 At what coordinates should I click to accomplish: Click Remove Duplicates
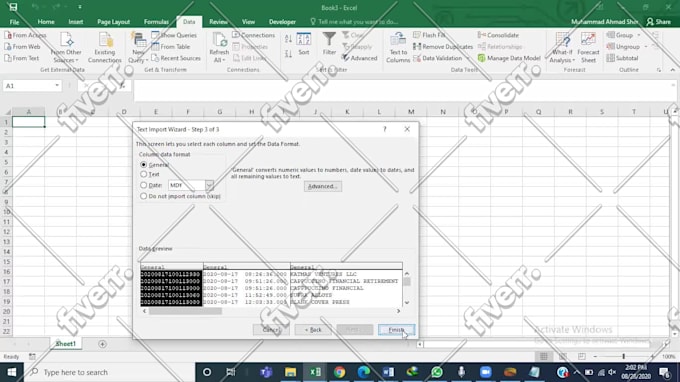click(x=443, y=46)
